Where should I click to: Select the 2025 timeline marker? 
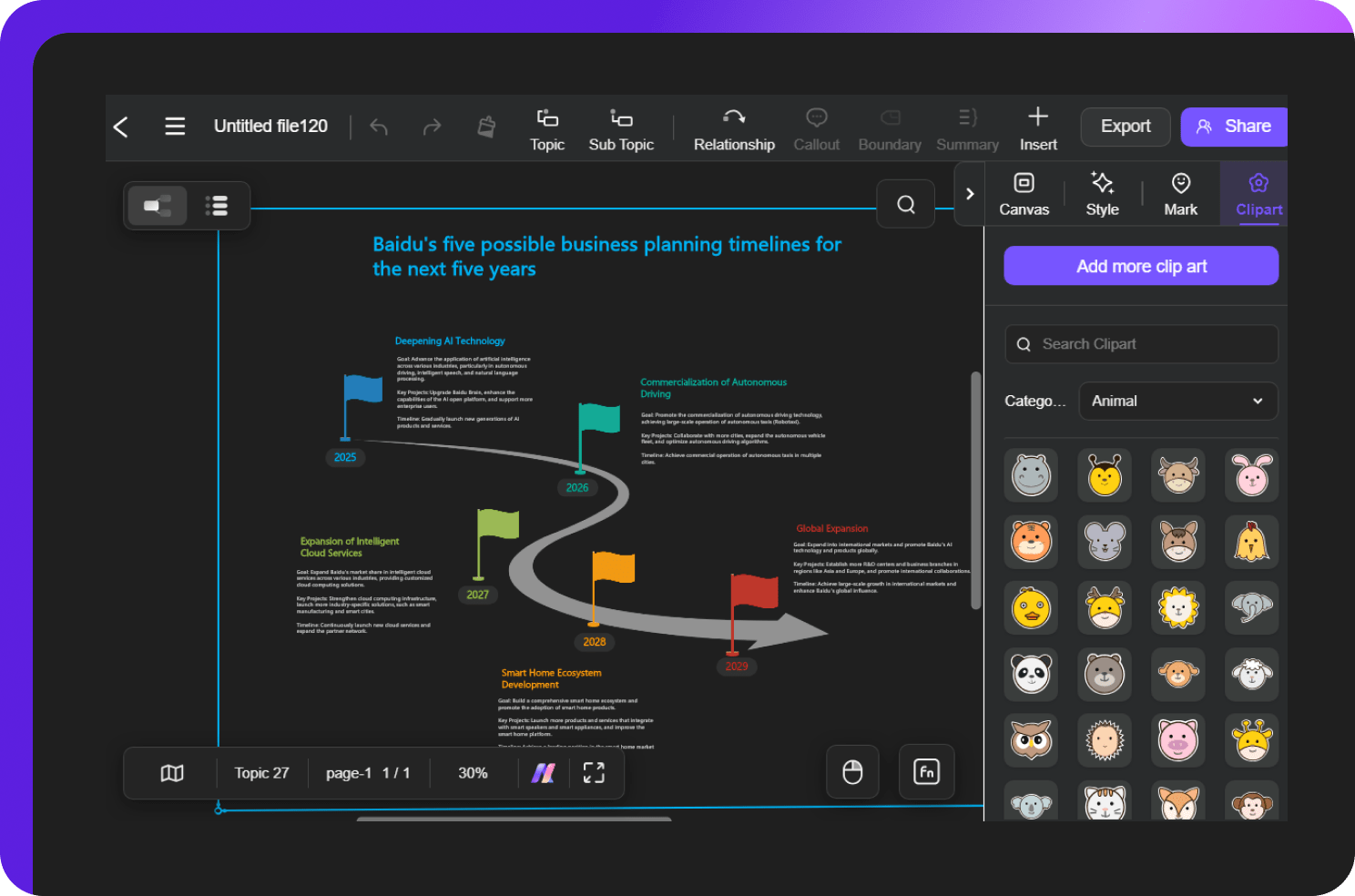coord(345,457)
